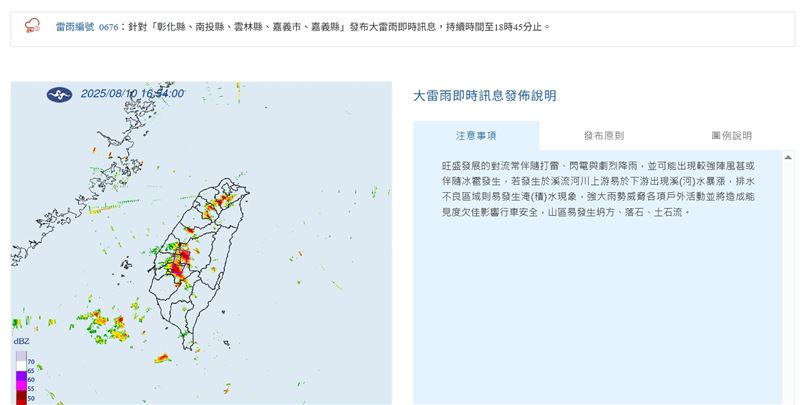Click the thunderstorm cloud alert icon
Screen dimensions: 800x405
pyautogui.click(x=33, y=26)
